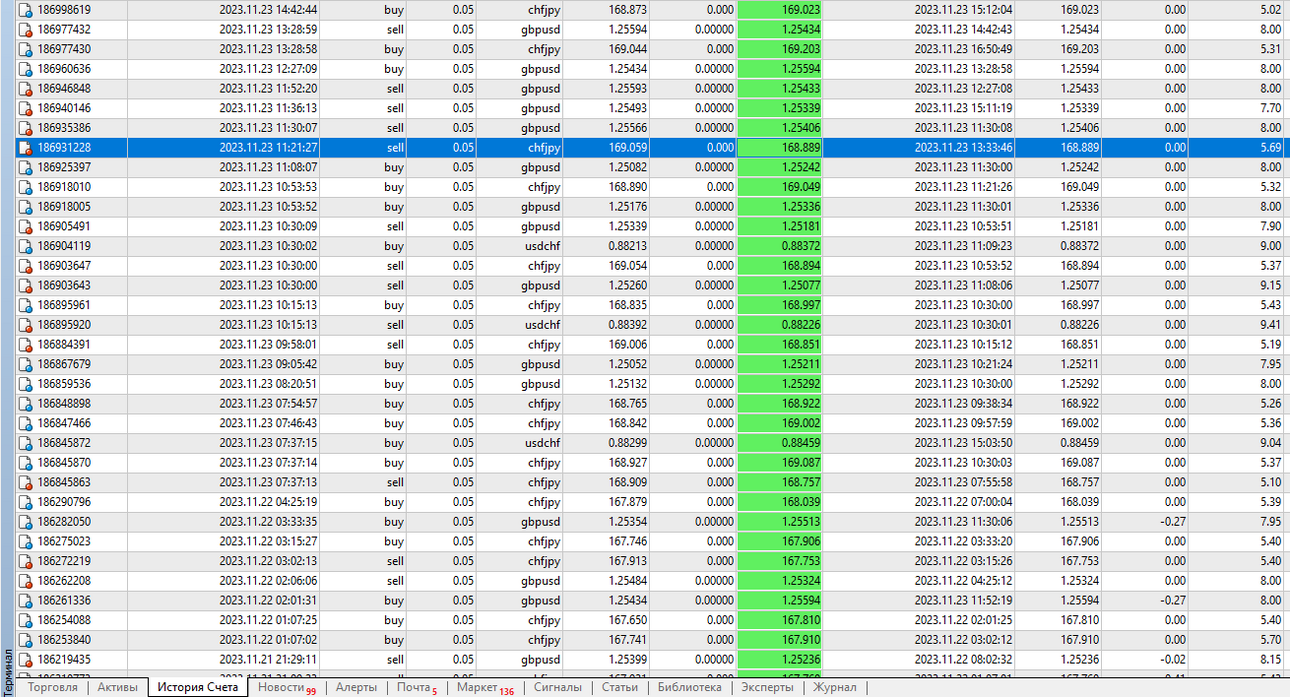
Task: Open the Сигналы tab
Action: (558, 688)
